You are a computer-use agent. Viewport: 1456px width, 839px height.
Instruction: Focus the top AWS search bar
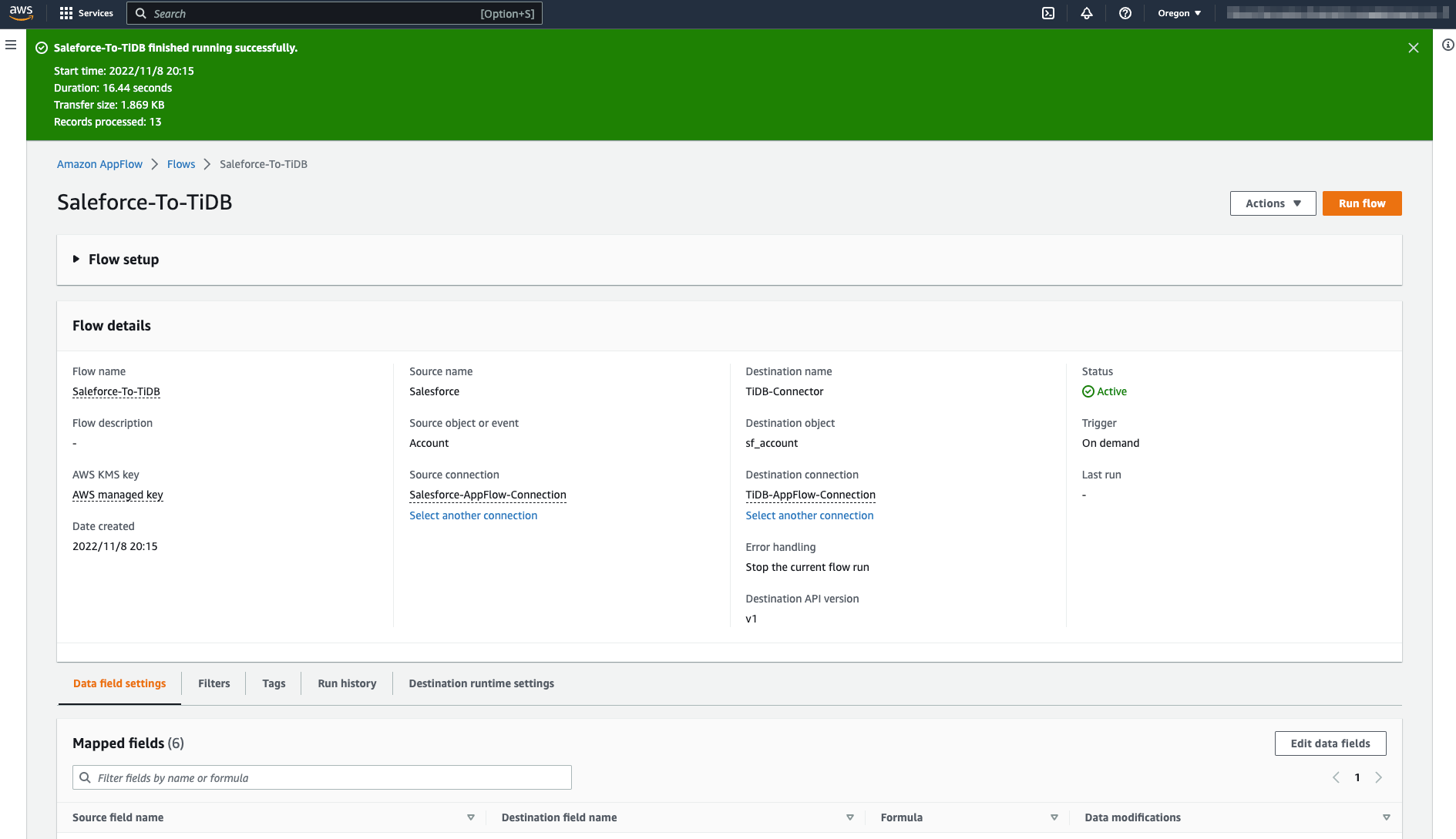(x=335, y=13)
